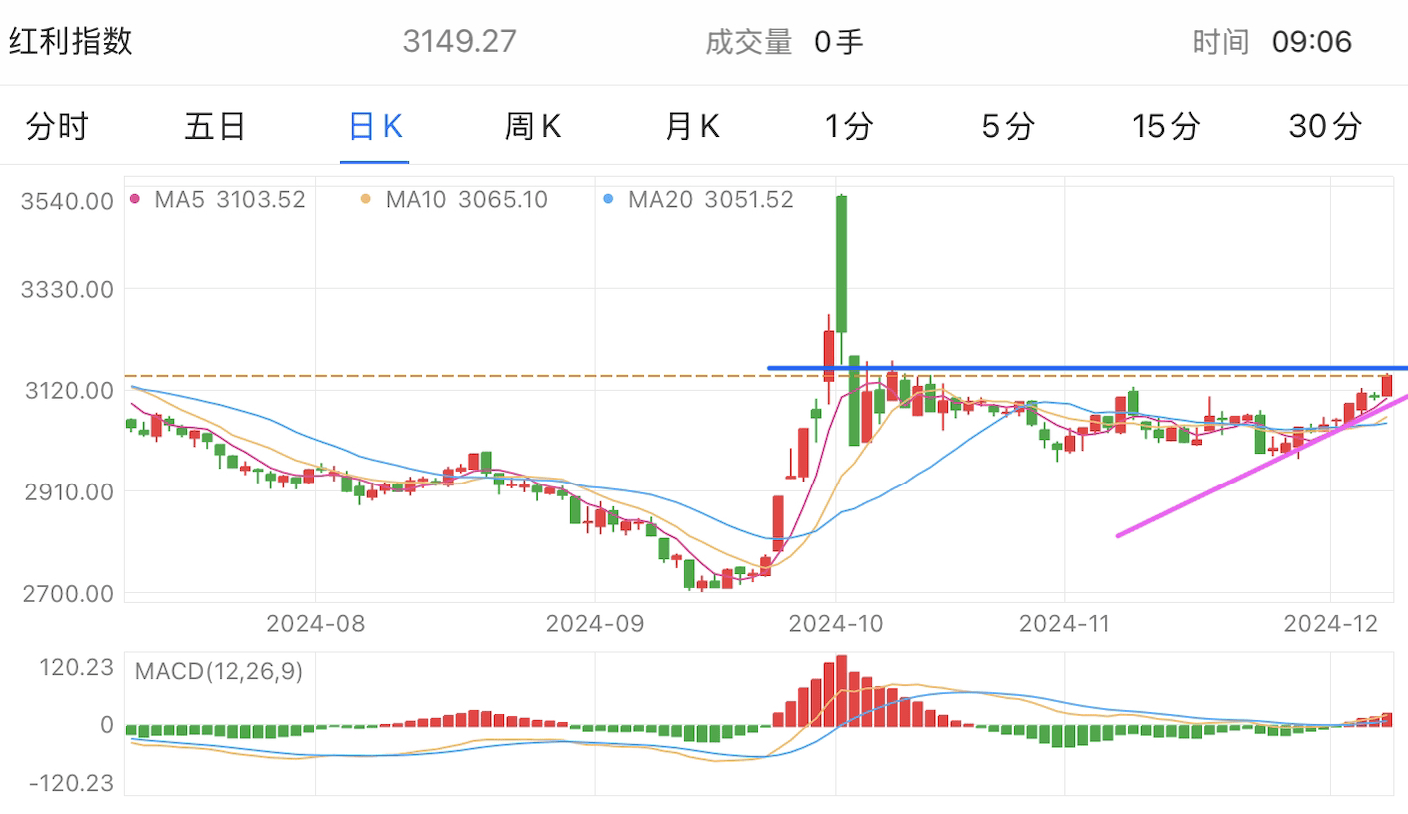Click the 2024-08 date axis label
The width and height of the screenshot is (1408, 814).
[316, 624]
